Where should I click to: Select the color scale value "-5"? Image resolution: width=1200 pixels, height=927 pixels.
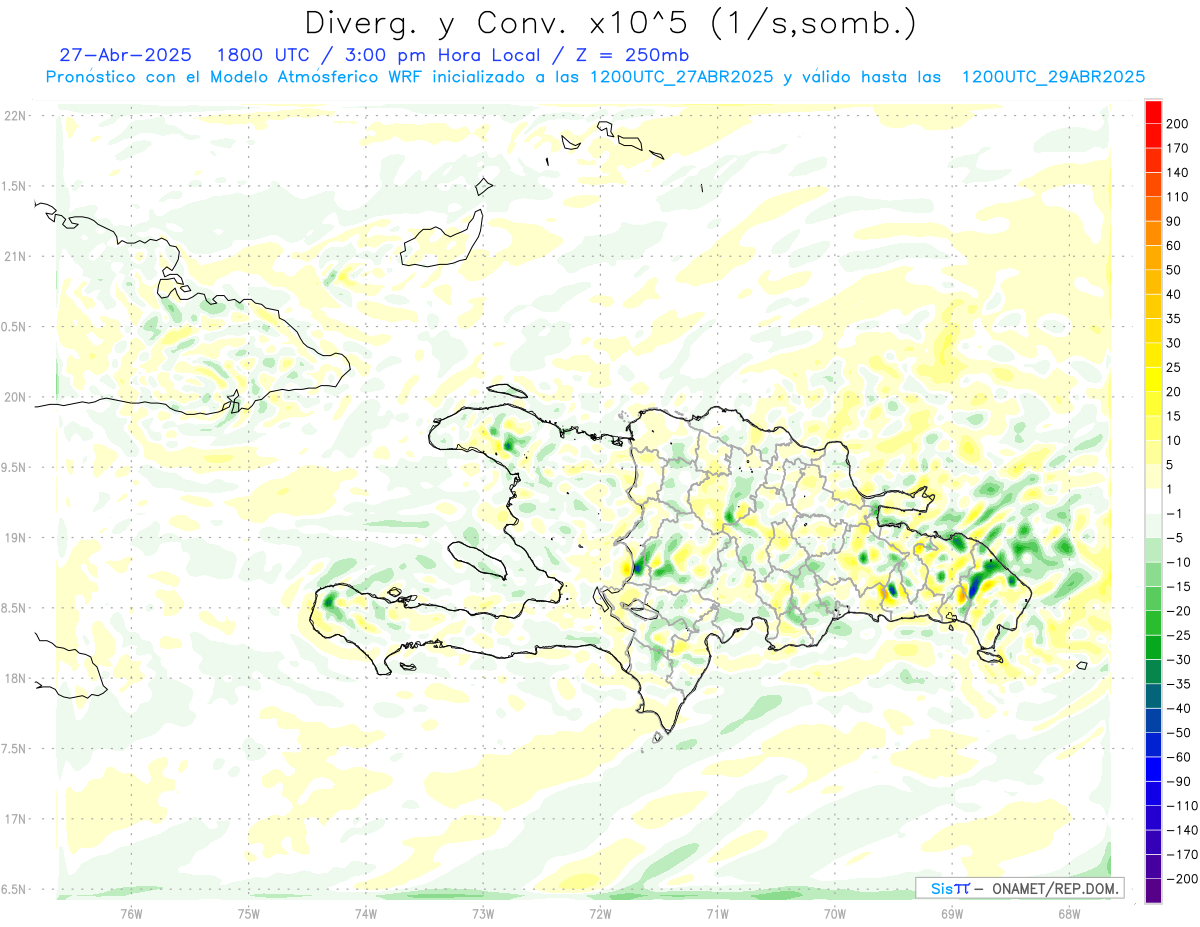1176,538
